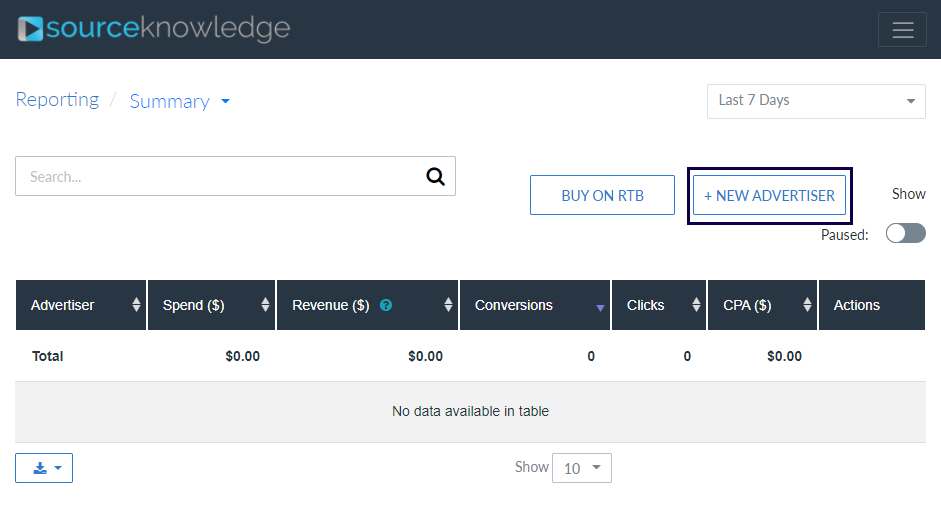Screen dimensions: 941x523
Task: Sort by CPA ($) column arrows
Action: (807, 305)
